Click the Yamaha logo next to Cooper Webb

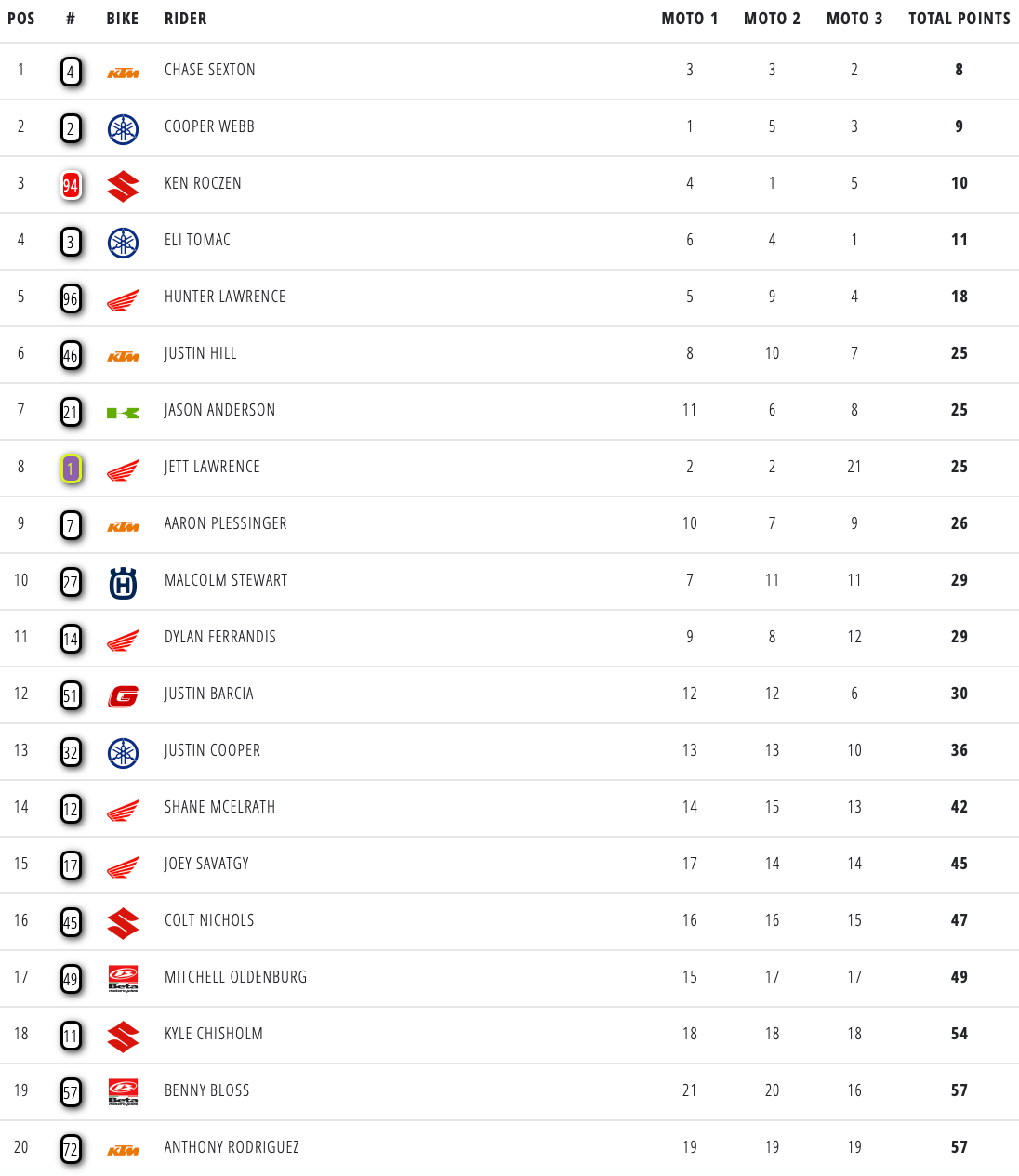pyautogui.click(x=123, y=129)
